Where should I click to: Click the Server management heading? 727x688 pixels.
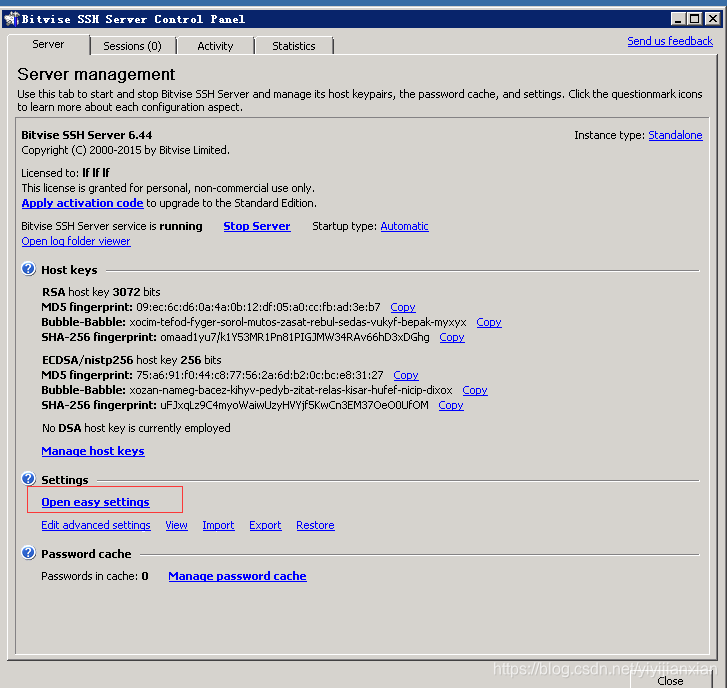[x=96, y=74]
